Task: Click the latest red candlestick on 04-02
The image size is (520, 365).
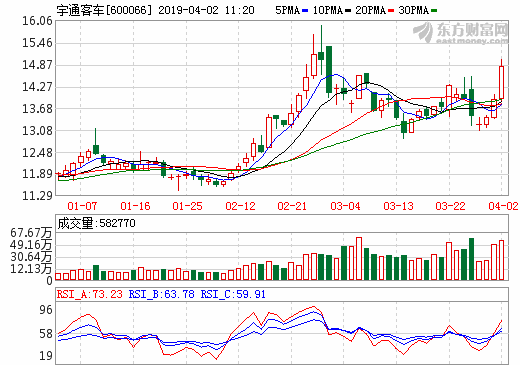Action: pos(501,82)
